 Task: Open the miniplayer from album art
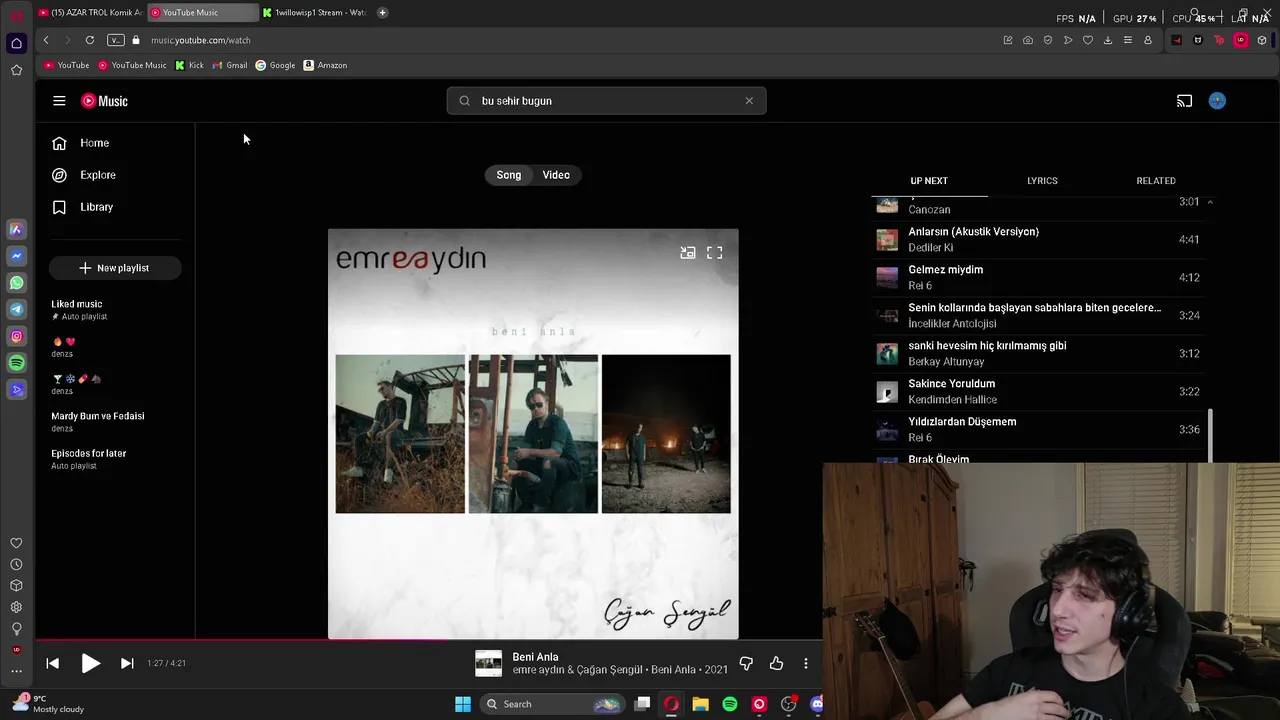[x=688, y=253]
